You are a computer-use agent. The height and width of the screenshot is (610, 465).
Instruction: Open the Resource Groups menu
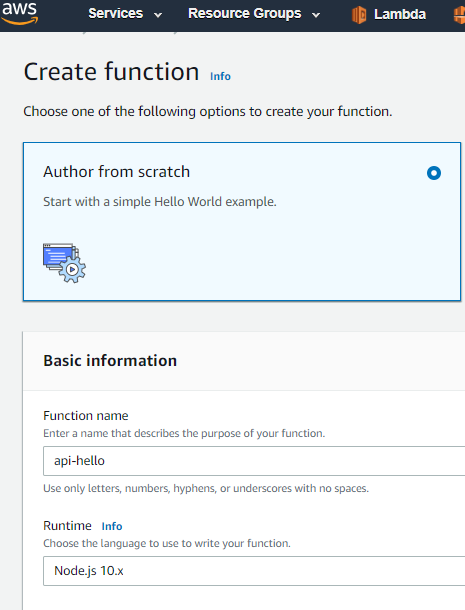pyautogui.click(x=244, y=14)
